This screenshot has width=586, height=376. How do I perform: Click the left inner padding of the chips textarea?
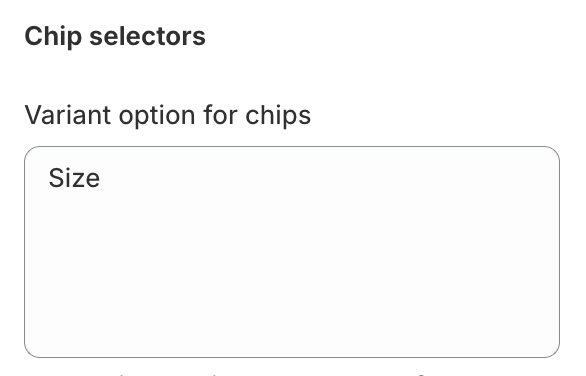tap(37, 252)
